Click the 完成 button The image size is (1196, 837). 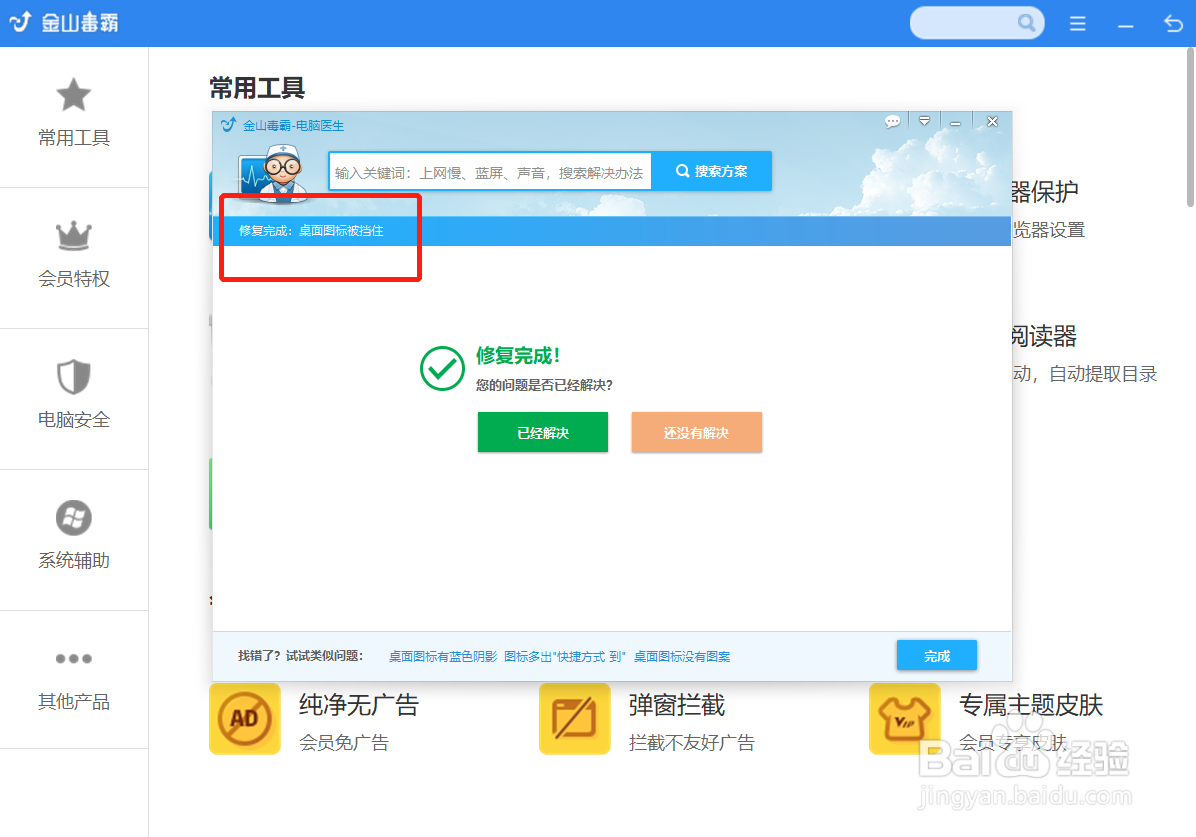(937, 655)
